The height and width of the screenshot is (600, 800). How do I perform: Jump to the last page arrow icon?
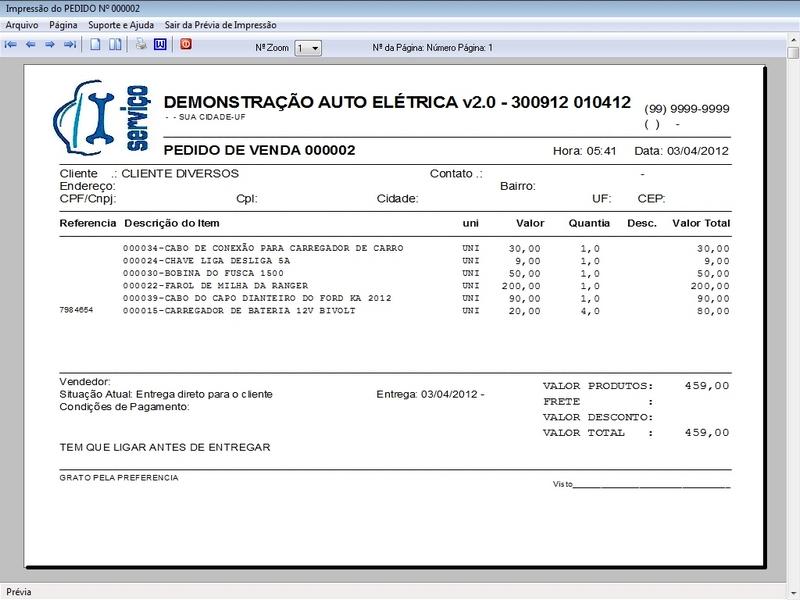[x=70, y=45]
